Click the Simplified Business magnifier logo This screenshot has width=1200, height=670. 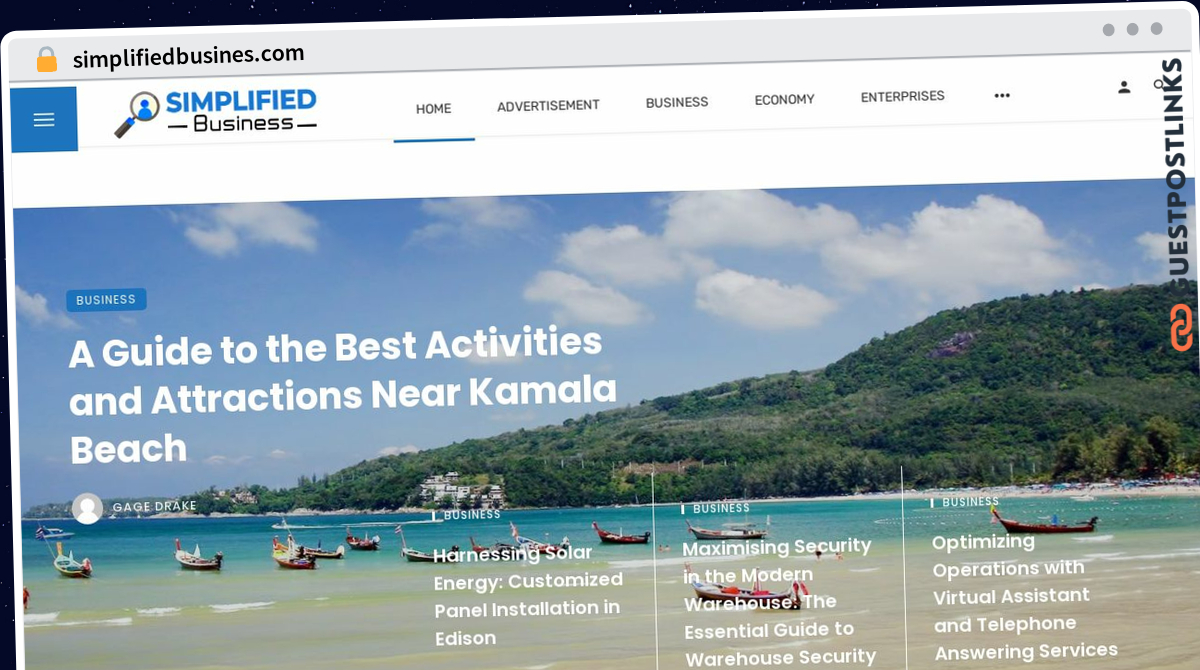coord(215,112)
